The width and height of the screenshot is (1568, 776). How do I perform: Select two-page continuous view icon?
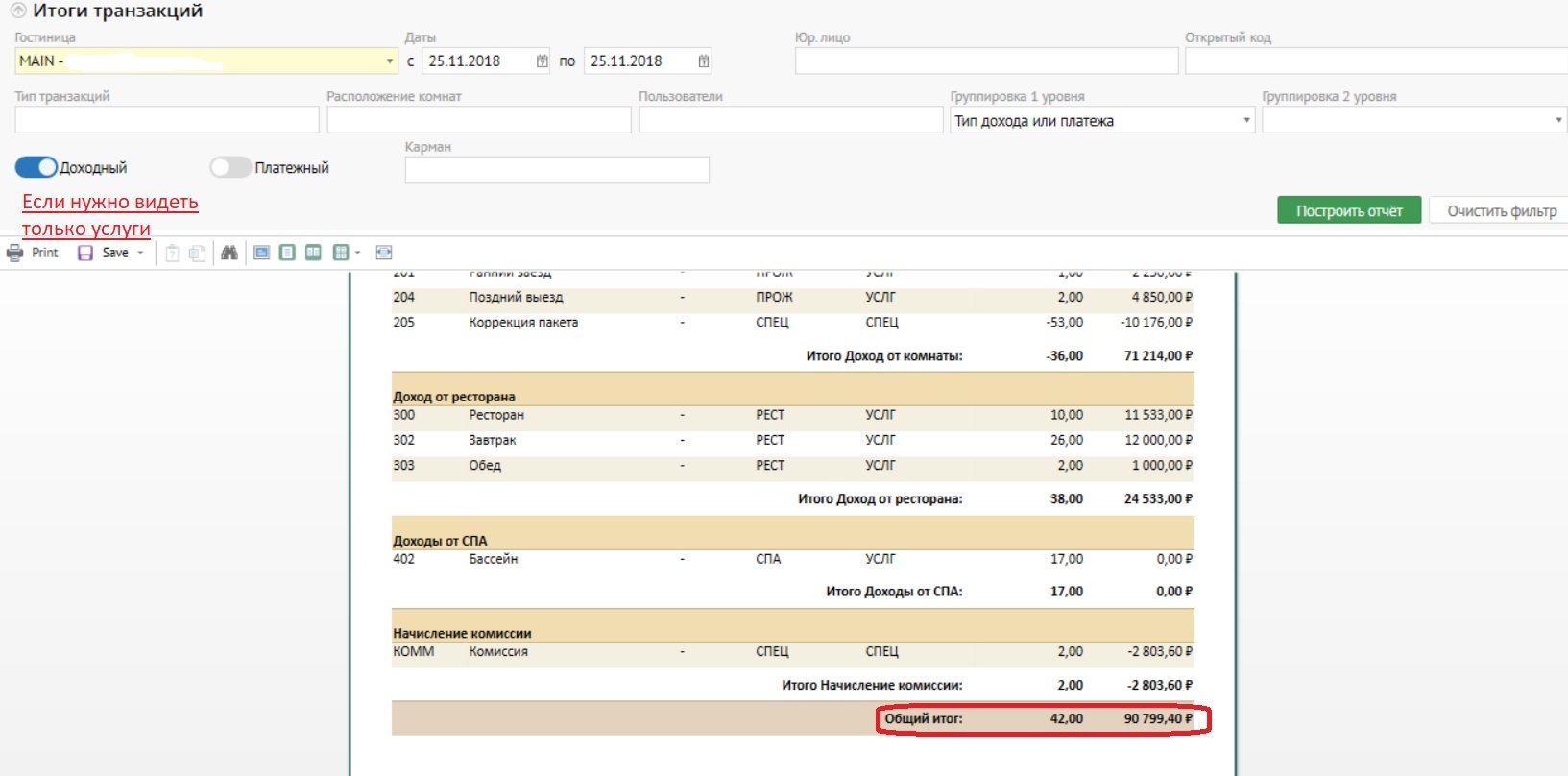(313, 253)
